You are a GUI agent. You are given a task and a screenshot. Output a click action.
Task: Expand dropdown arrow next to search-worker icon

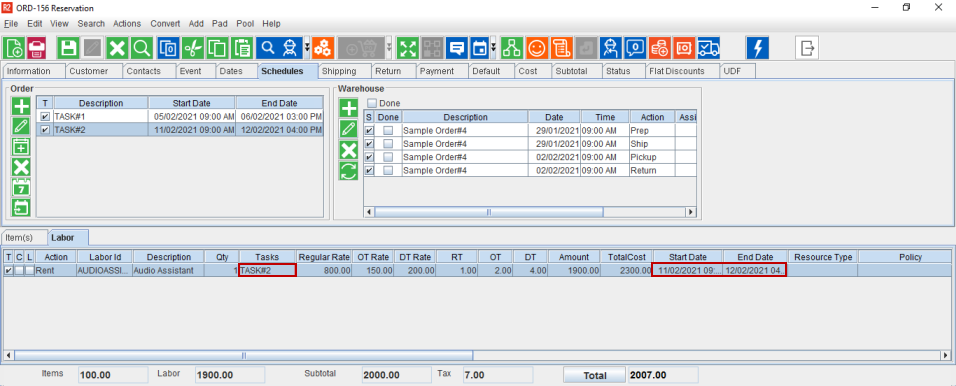coord(307,48)
